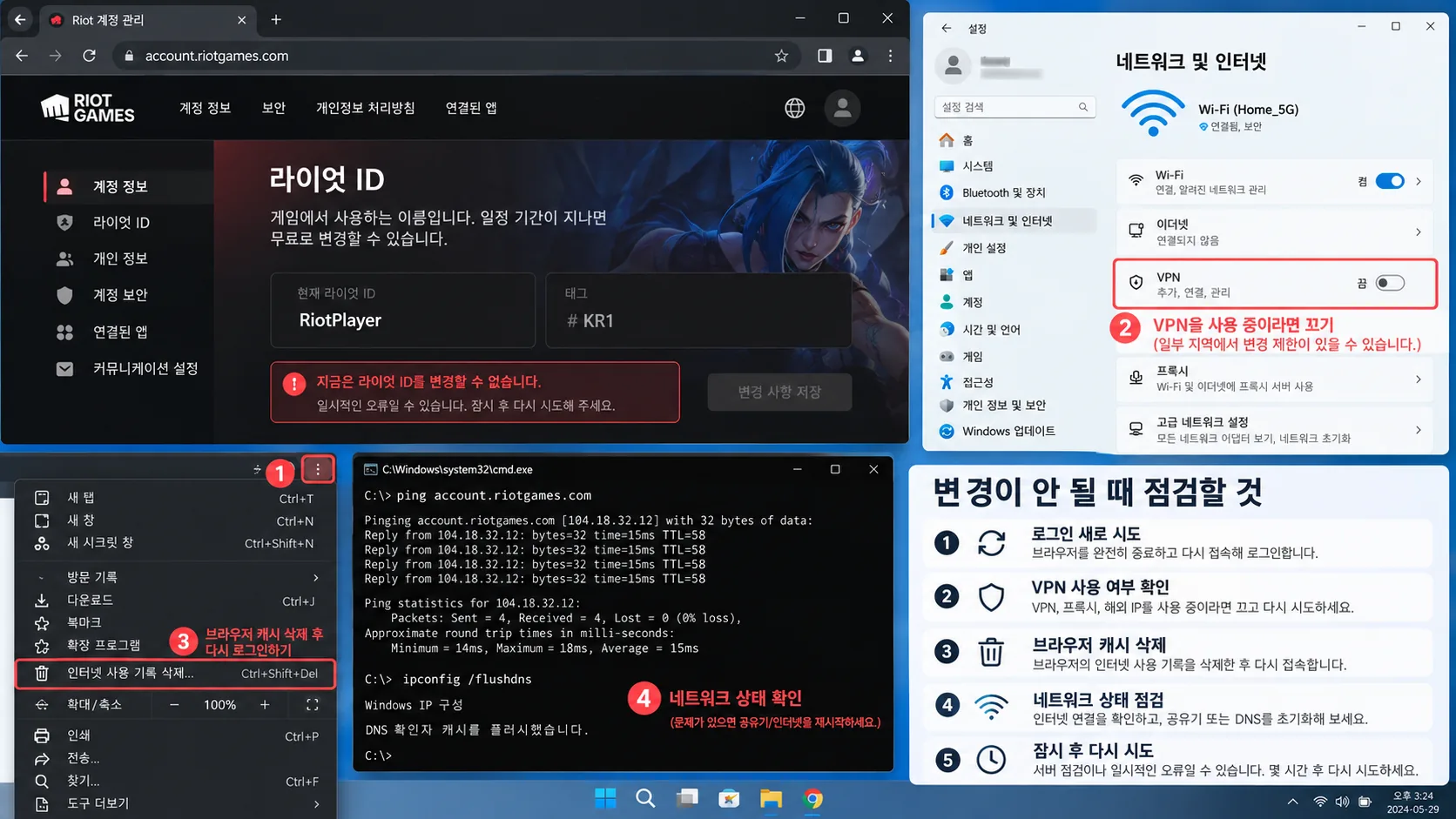This screenshot has width=1456, height=819.
Task: Toggle the VPN switch
Action: pos(1390,283)
